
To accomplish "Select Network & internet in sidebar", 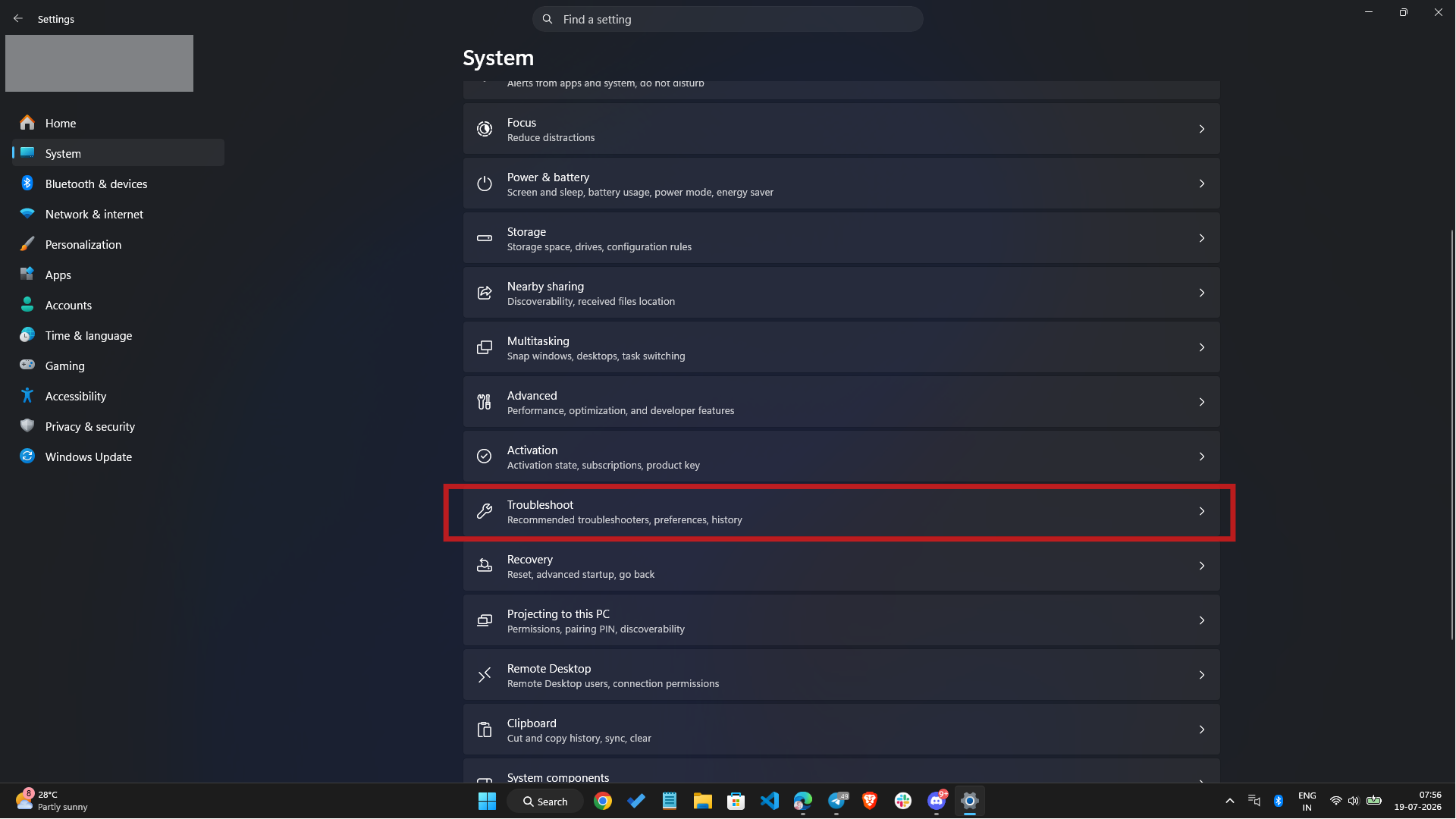I will click(x=118, y=214).
